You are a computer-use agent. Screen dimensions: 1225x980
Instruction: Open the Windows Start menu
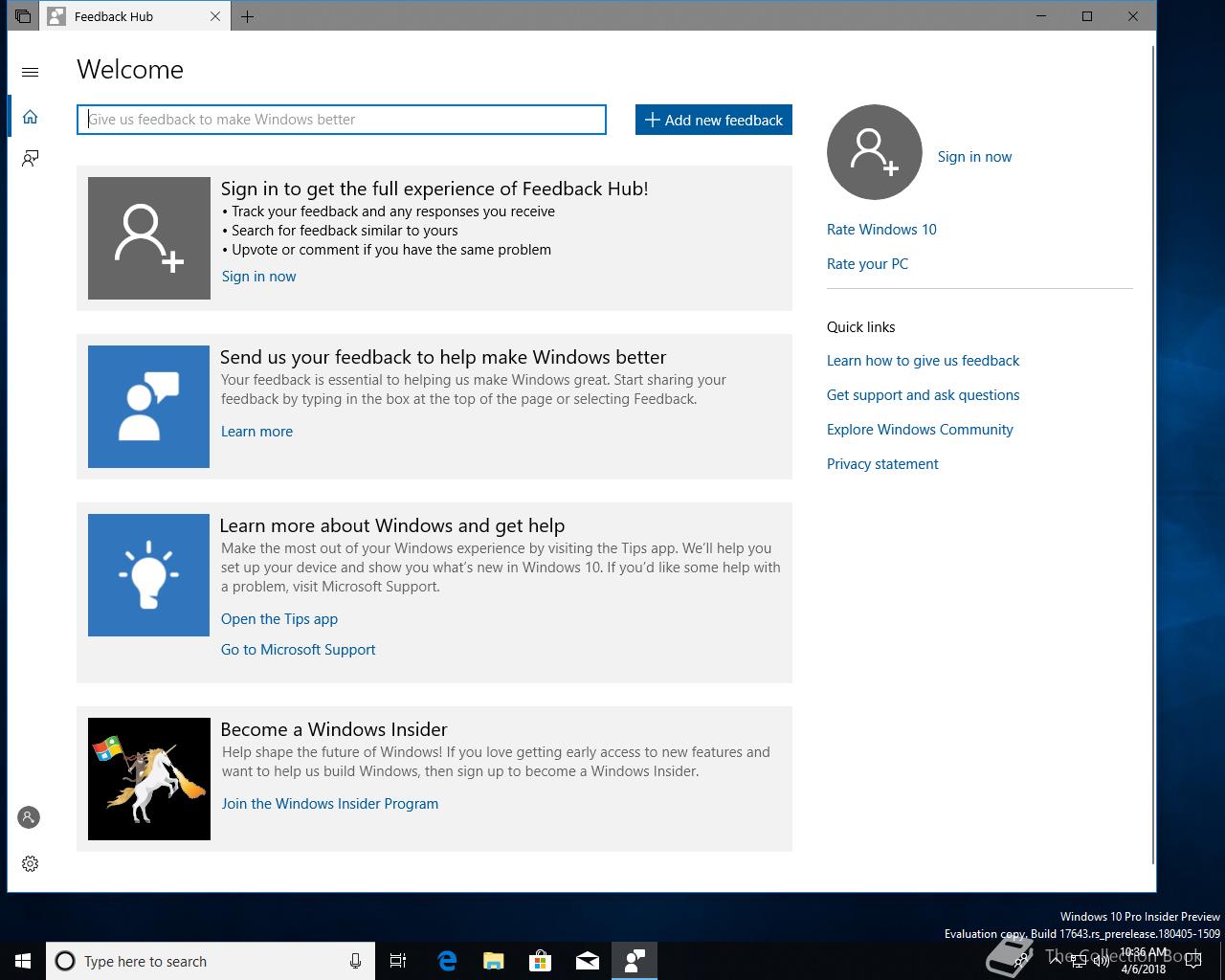[23, 961]
